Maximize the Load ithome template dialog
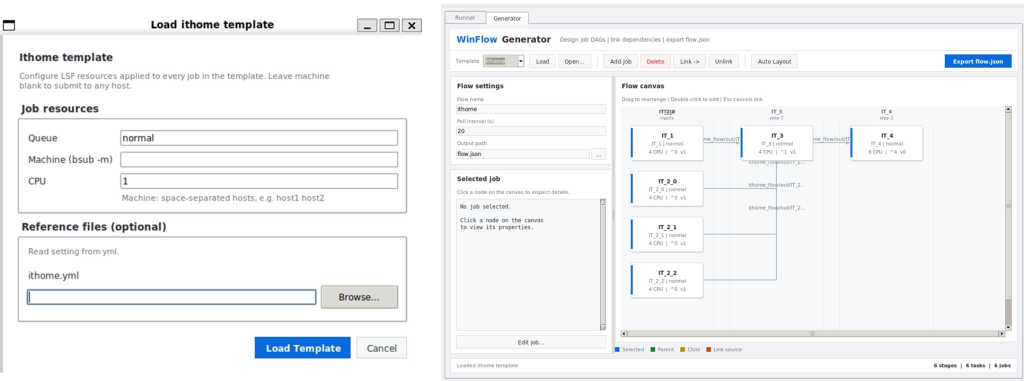Viewport: 1024px width, 381px height. 390,25
